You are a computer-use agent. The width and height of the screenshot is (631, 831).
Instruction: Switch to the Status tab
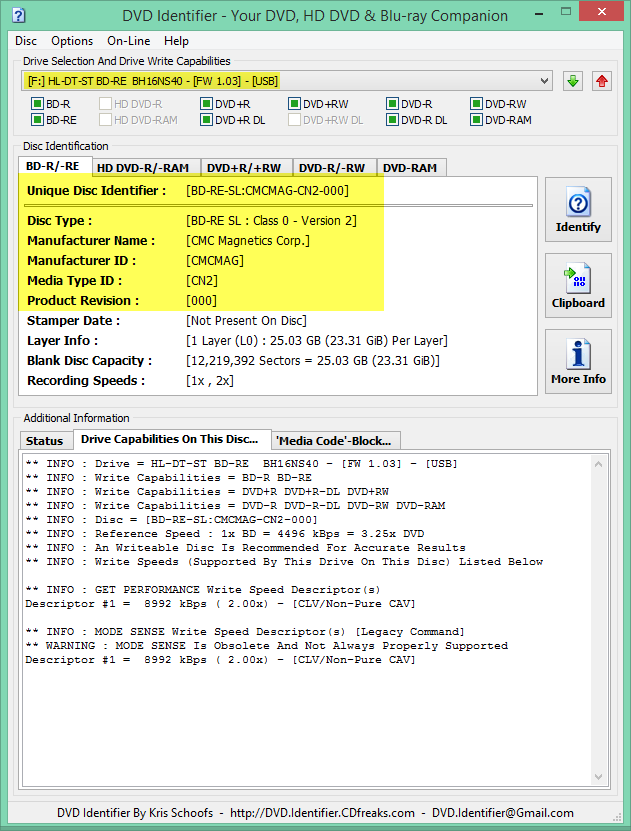(x=45, y=441)
